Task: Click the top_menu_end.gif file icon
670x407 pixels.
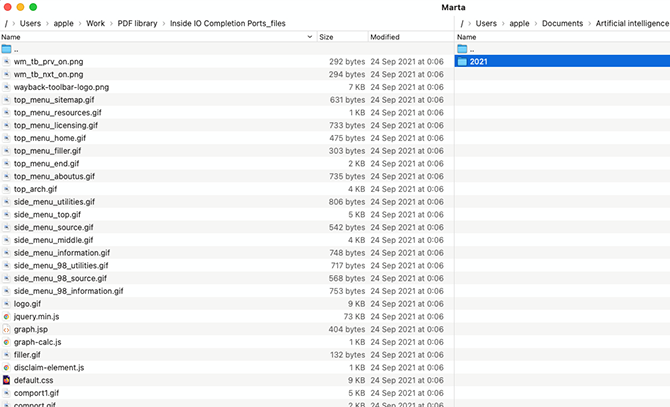Action: (6, 164)
